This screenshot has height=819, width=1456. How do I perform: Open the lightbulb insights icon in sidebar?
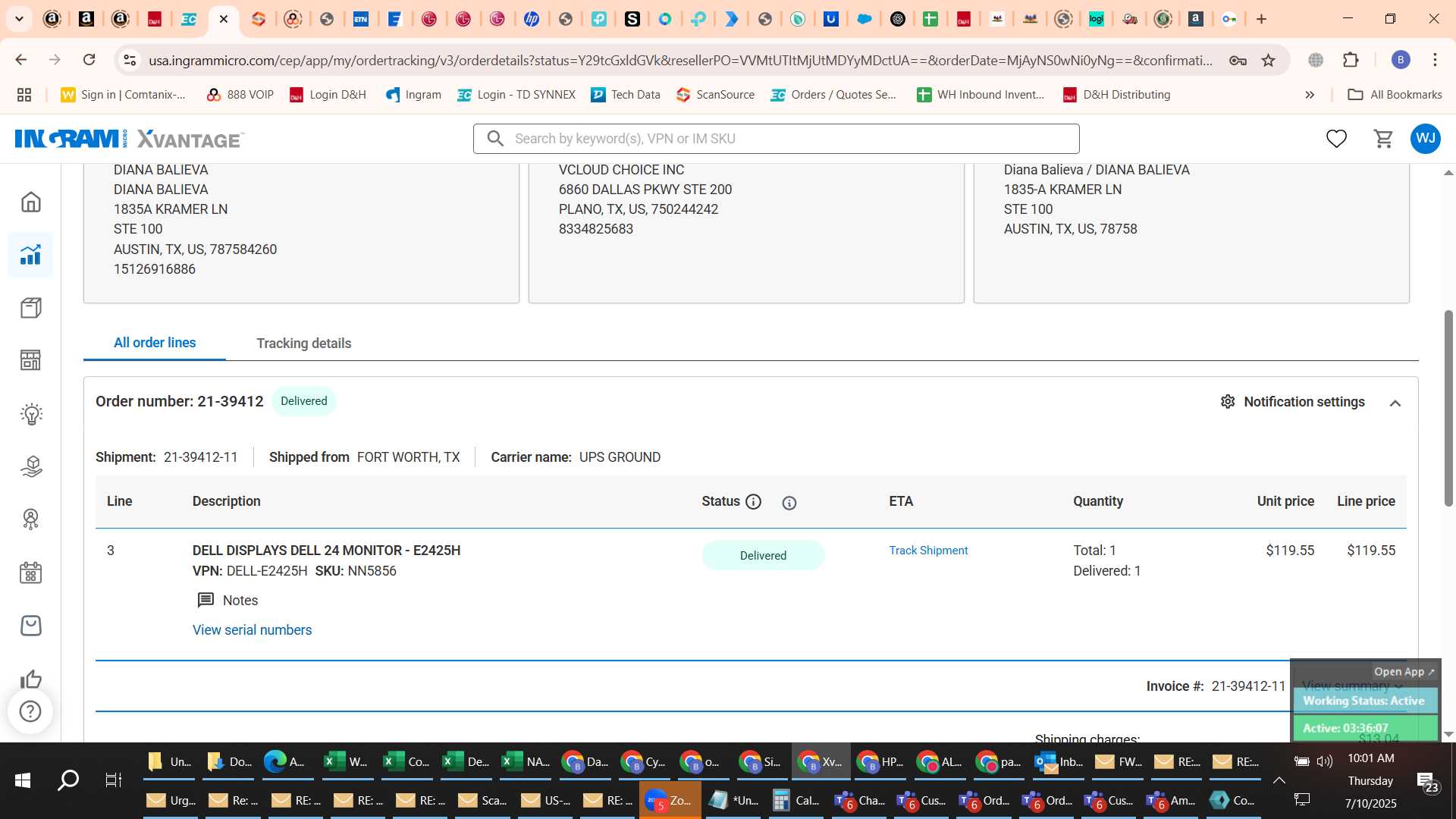[30, 413]
